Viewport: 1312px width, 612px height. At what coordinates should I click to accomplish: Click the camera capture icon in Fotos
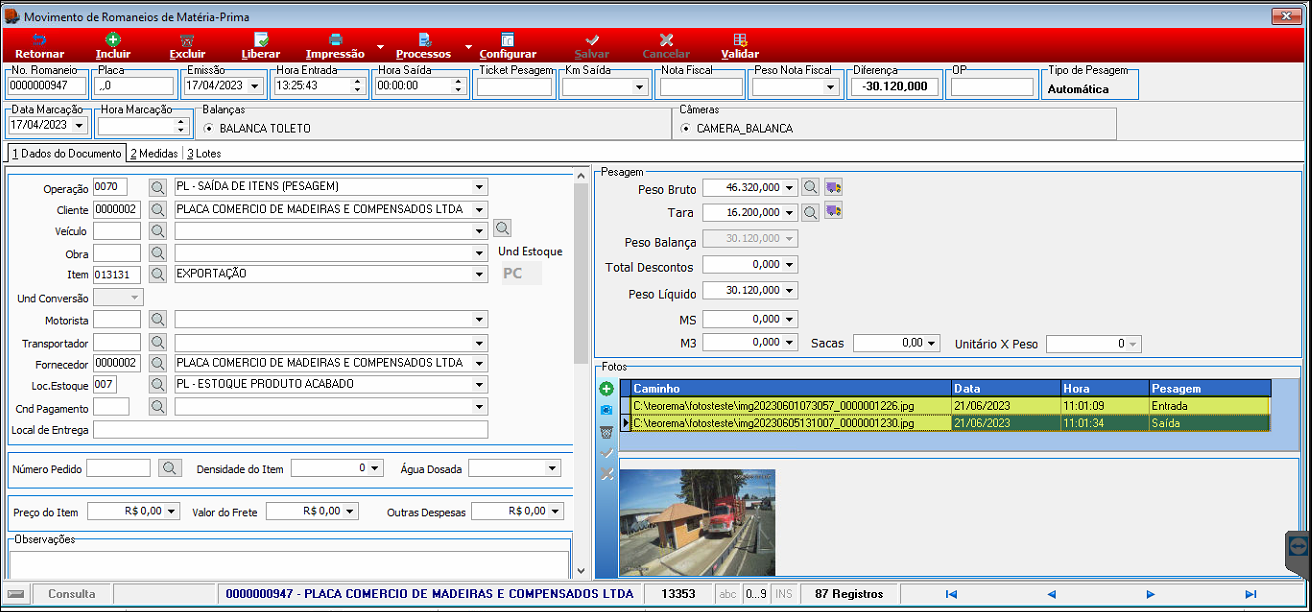(606, 410)
